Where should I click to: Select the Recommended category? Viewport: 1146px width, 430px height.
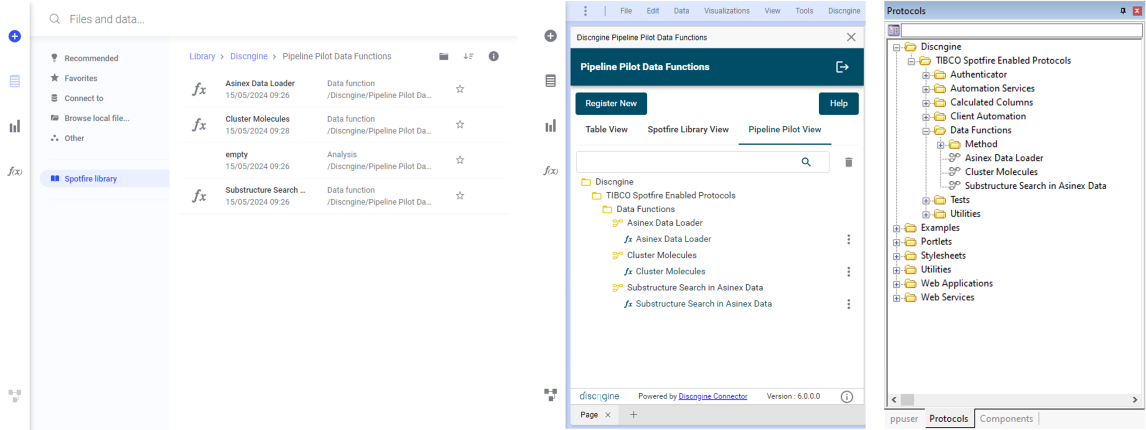(x=91, y=59)
